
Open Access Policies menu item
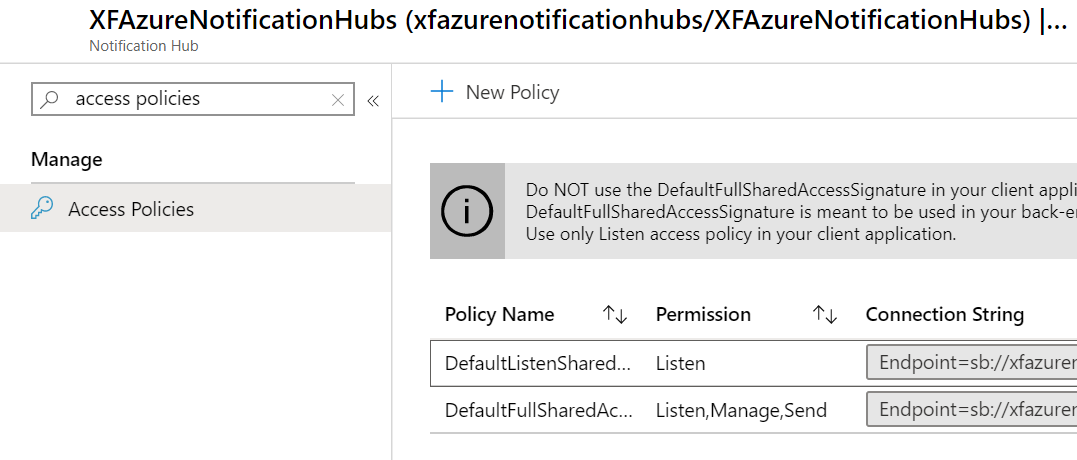(196, 208)
